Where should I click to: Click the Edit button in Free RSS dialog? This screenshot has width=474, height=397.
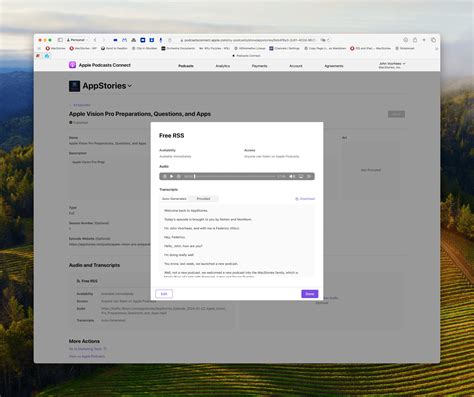[x=164, y=294]
